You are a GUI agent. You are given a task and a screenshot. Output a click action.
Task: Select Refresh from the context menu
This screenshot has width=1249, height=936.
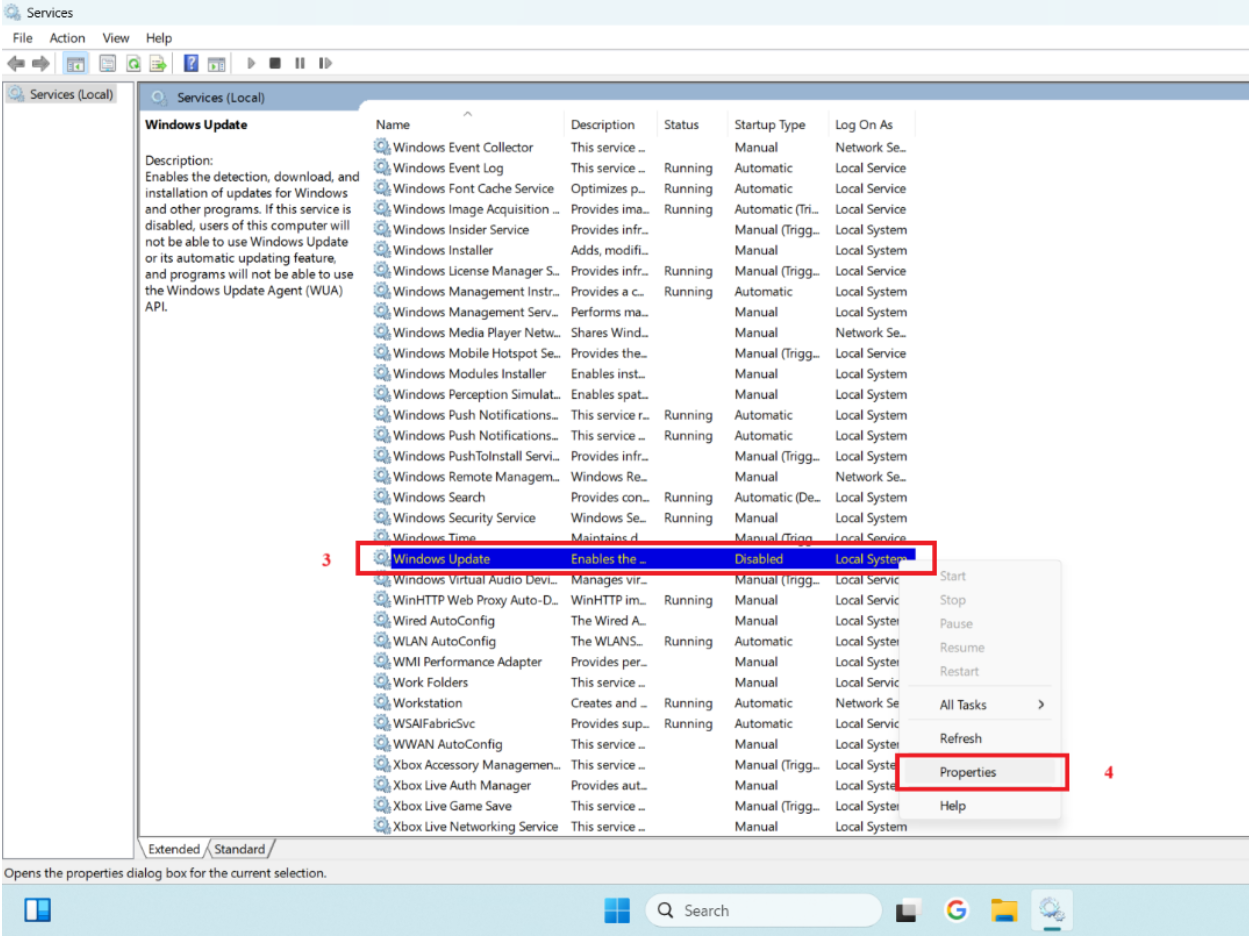[x=961, y=738]
